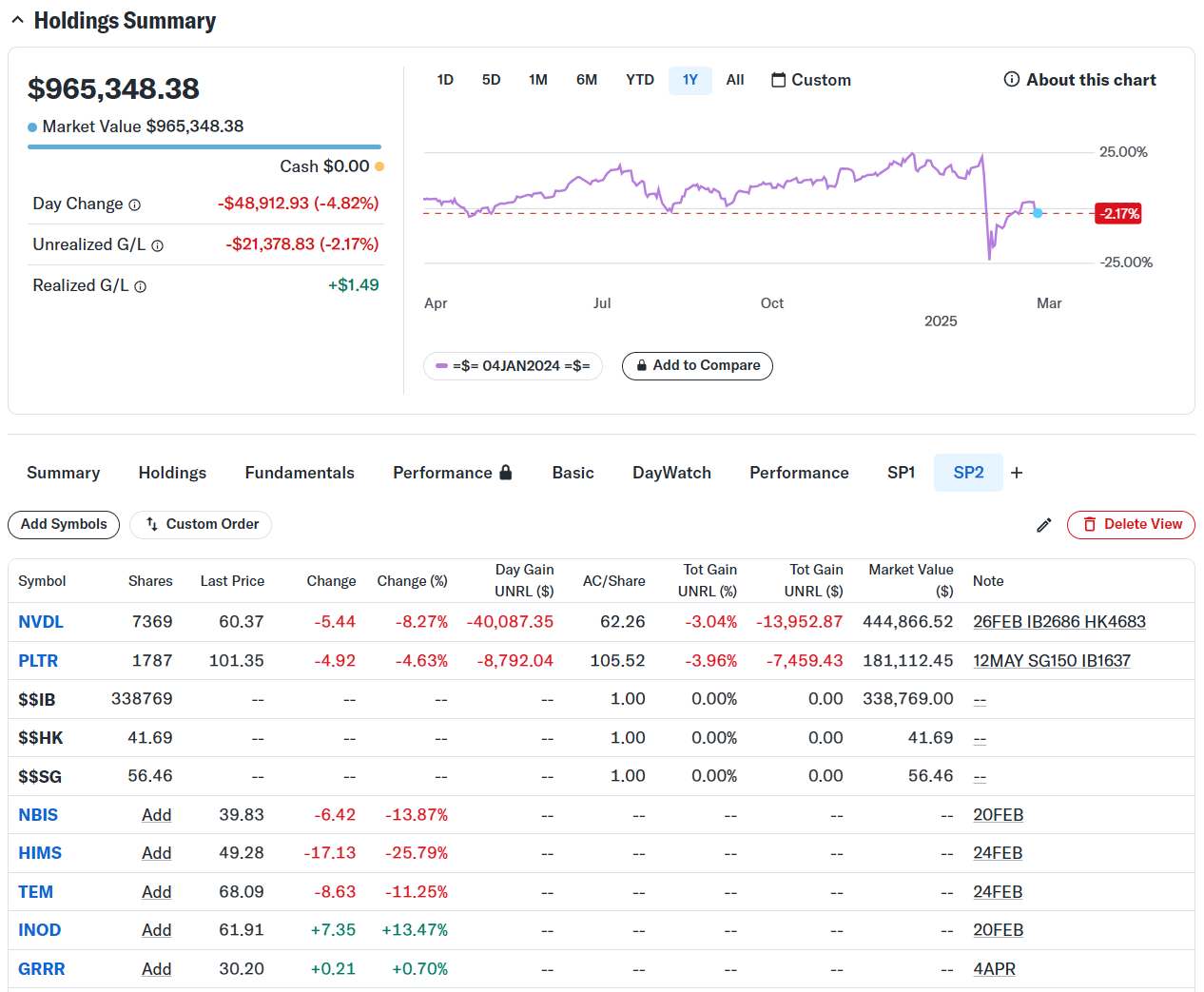Sort by Market Value ($) header
Image resolution: width=1204 pixels, height=992 pixels.
click(910, 580)
